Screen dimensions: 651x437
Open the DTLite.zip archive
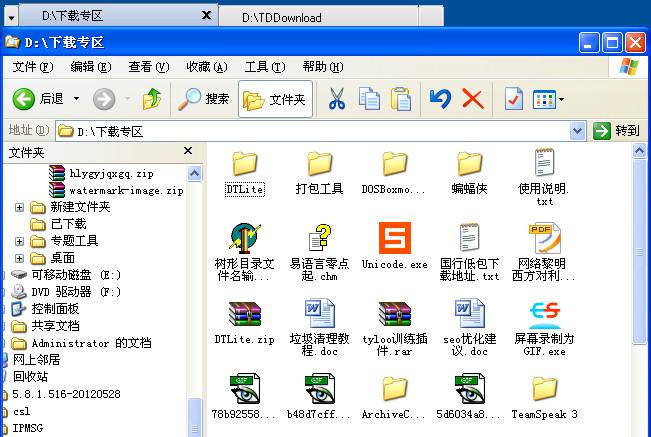244,318
